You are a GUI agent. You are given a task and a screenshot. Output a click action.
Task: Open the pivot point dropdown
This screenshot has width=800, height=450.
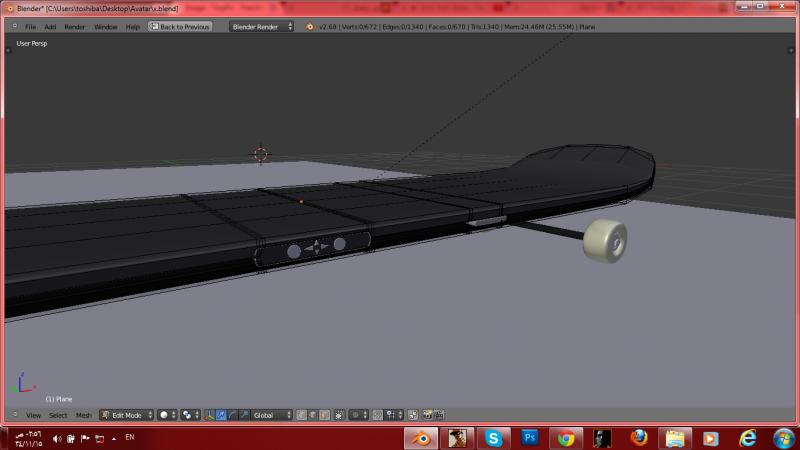pyautogui.click(x=190, y=415)
